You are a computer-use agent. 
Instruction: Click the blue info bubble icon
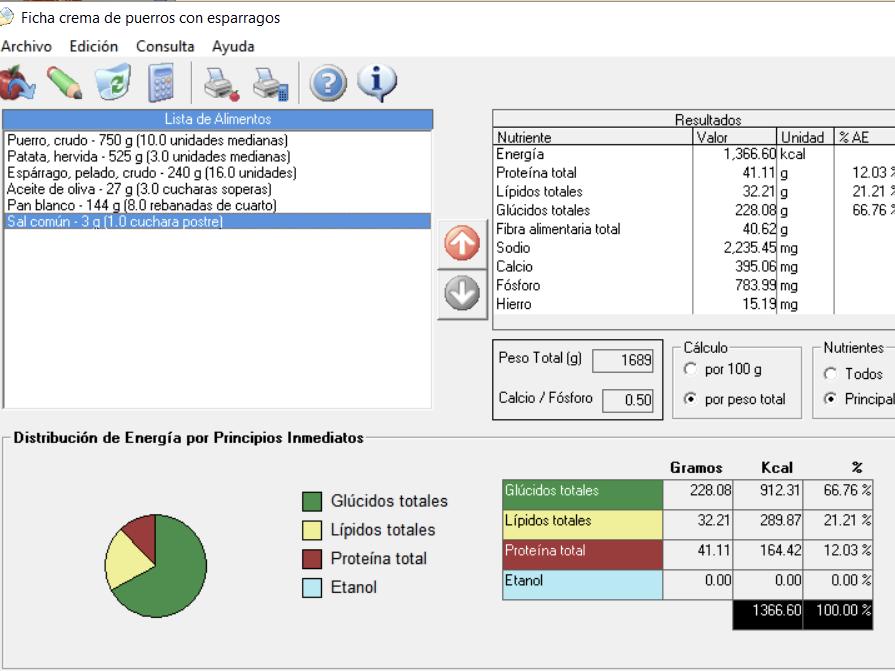pyautogui.click(x=377, y=83)
